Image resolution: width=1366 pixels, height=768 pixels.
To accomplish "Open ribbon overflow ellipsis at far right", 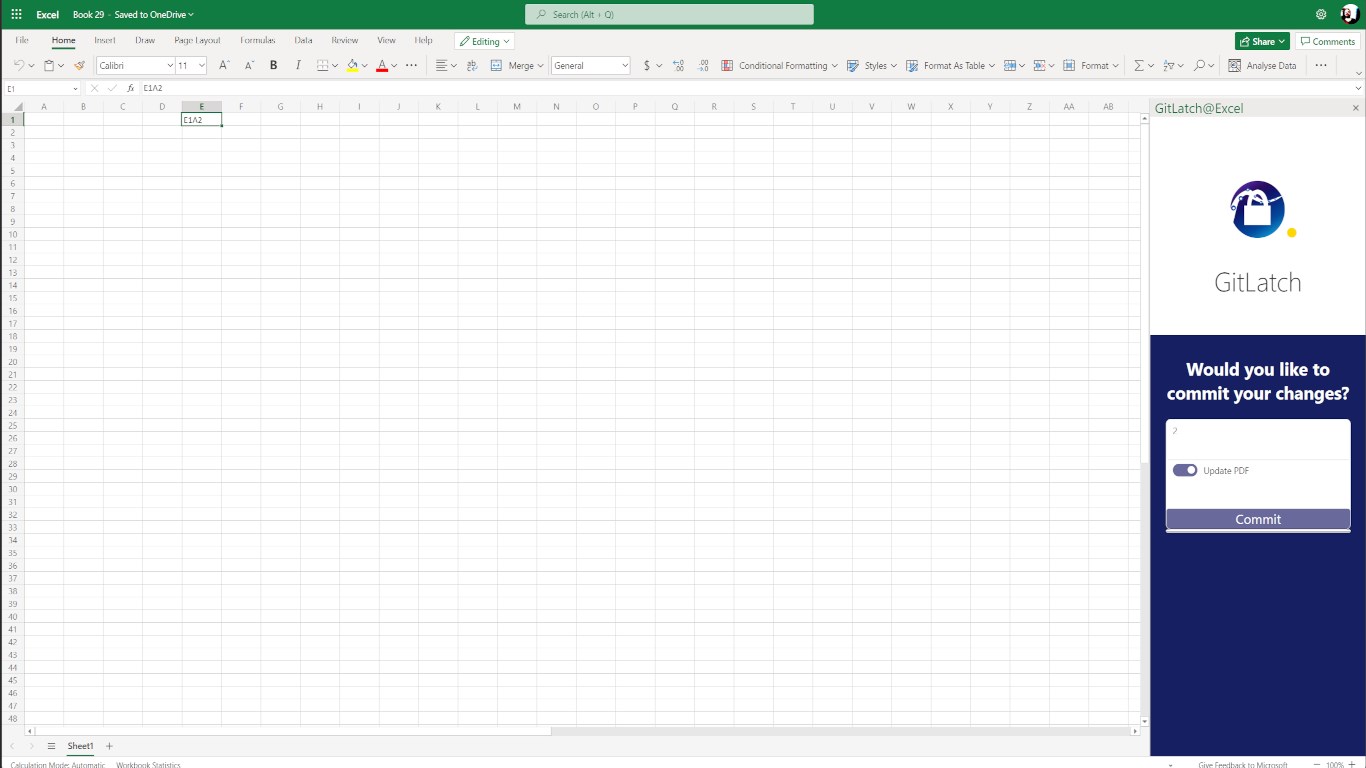I will tap(1321, 65).
